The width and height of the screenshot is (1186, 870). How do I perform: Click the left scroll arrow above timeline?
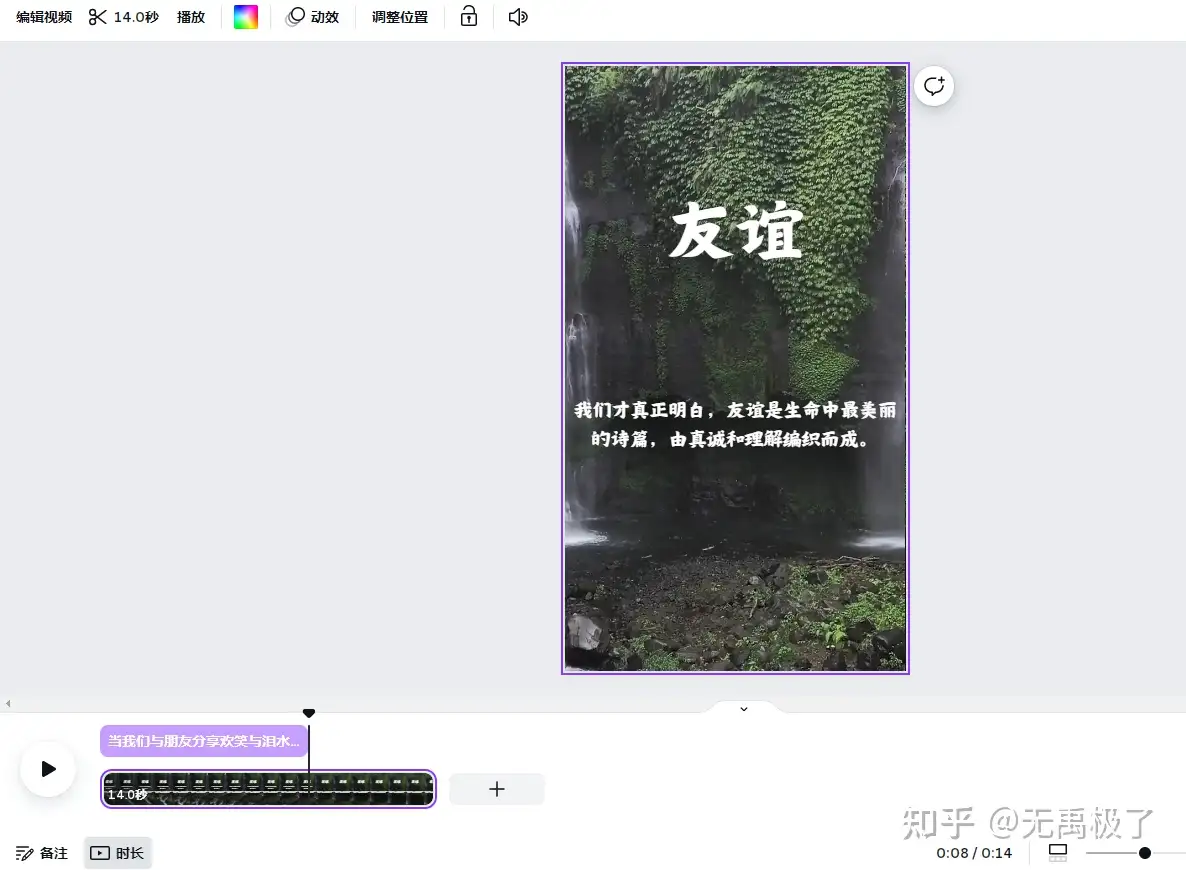click(x=8, y=704)
